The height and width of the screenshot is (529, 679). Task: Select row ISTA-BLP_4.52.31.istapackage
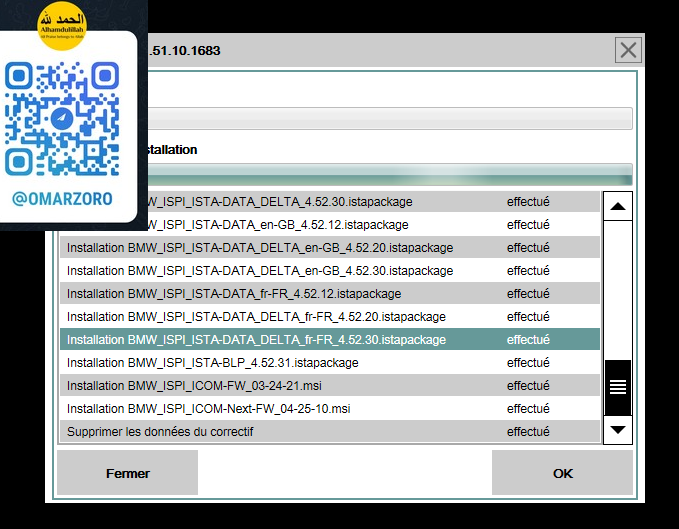(x=330, y=362)
